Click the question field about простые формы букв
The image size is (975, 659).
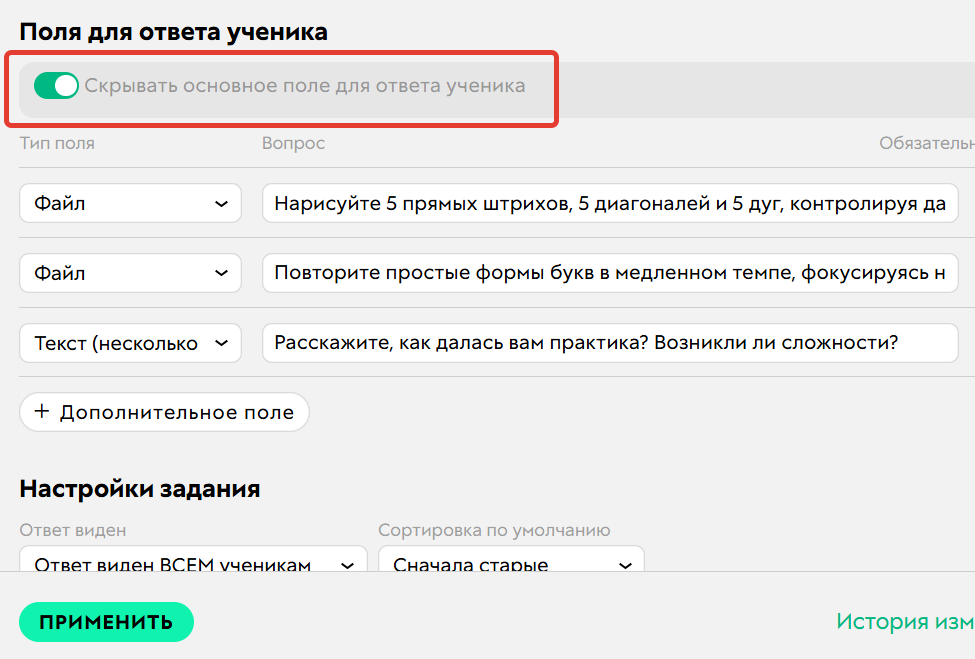tap(610, 272)
